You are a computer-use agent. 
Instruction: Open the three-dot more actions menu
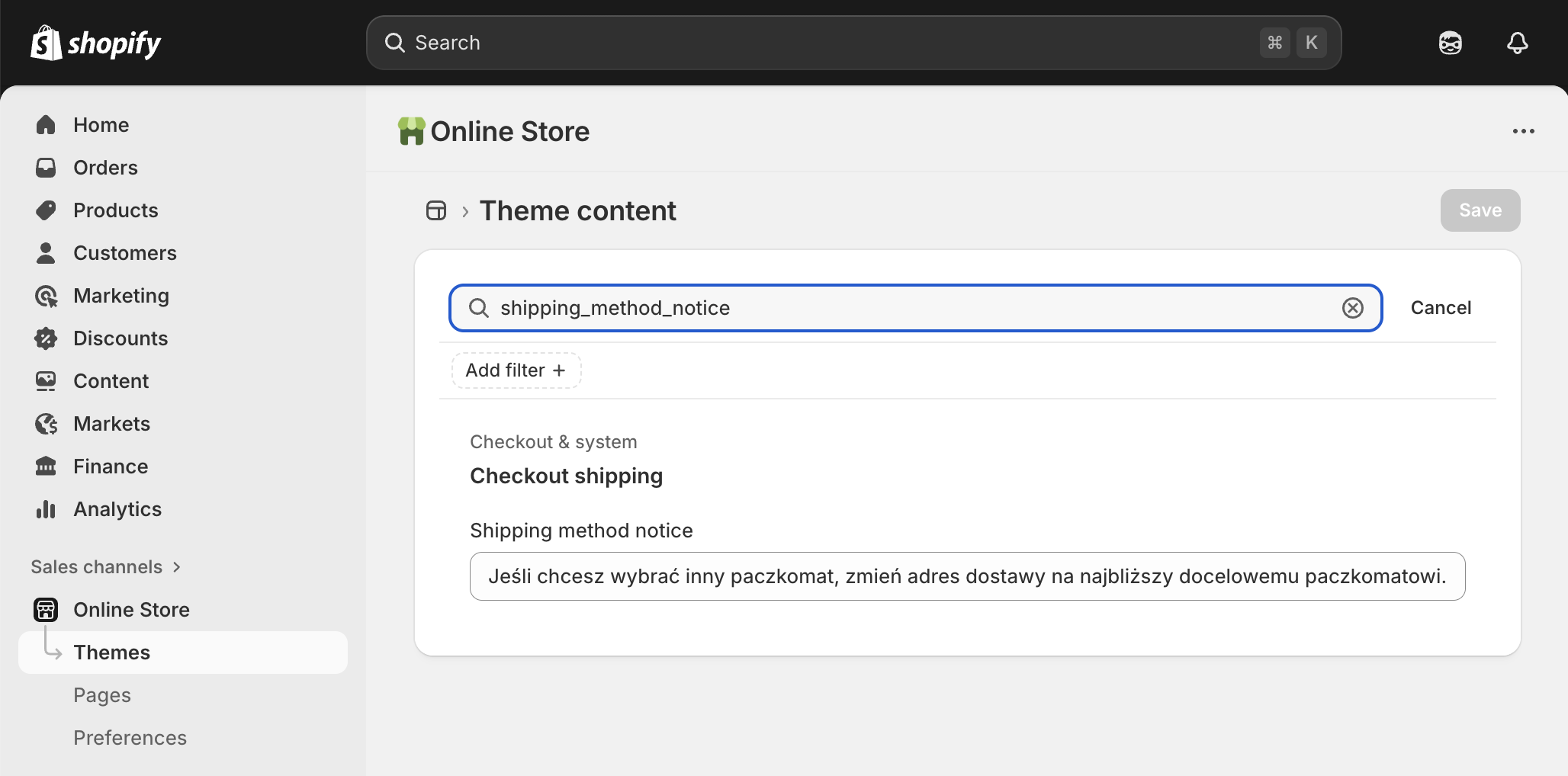[1523, 131]
